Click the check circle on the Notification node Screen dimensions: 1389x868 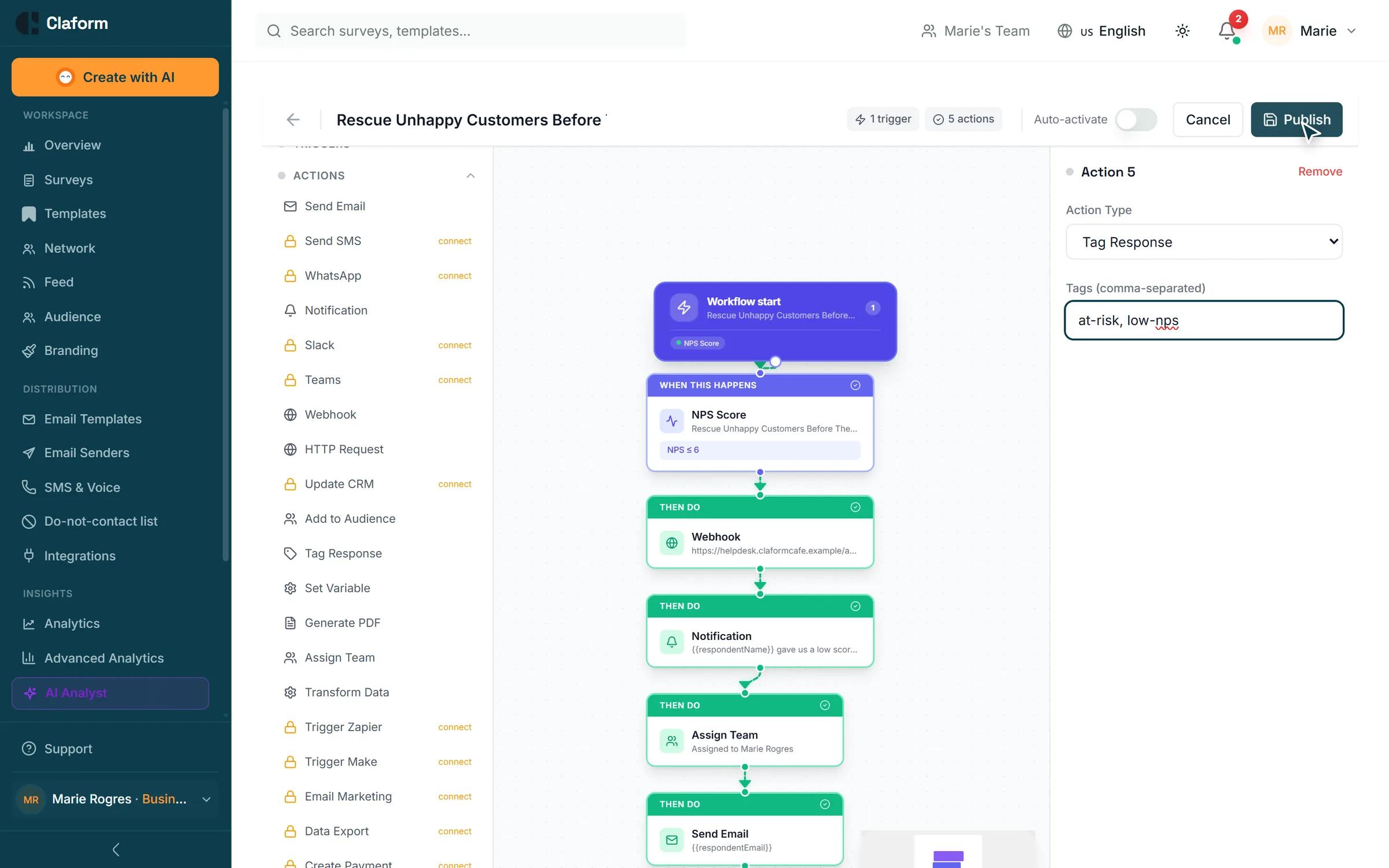point(855,606)
